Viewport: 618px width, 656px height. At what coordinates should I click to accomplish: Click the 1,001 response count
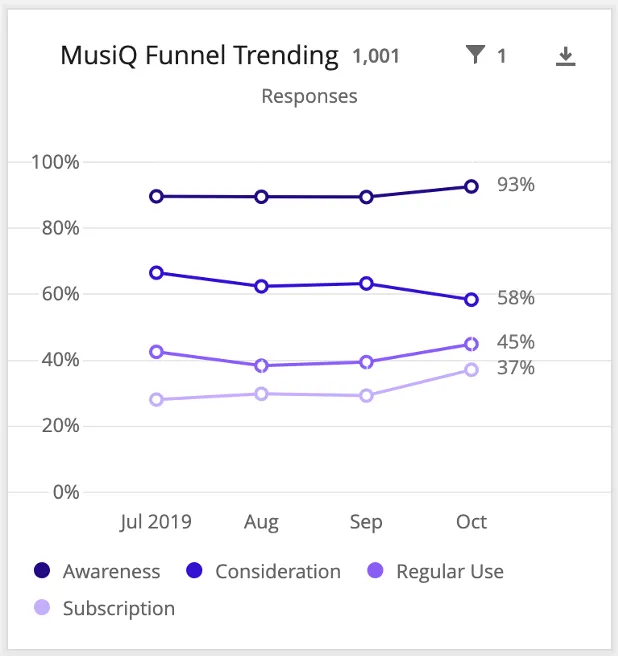tap(376, 56)
